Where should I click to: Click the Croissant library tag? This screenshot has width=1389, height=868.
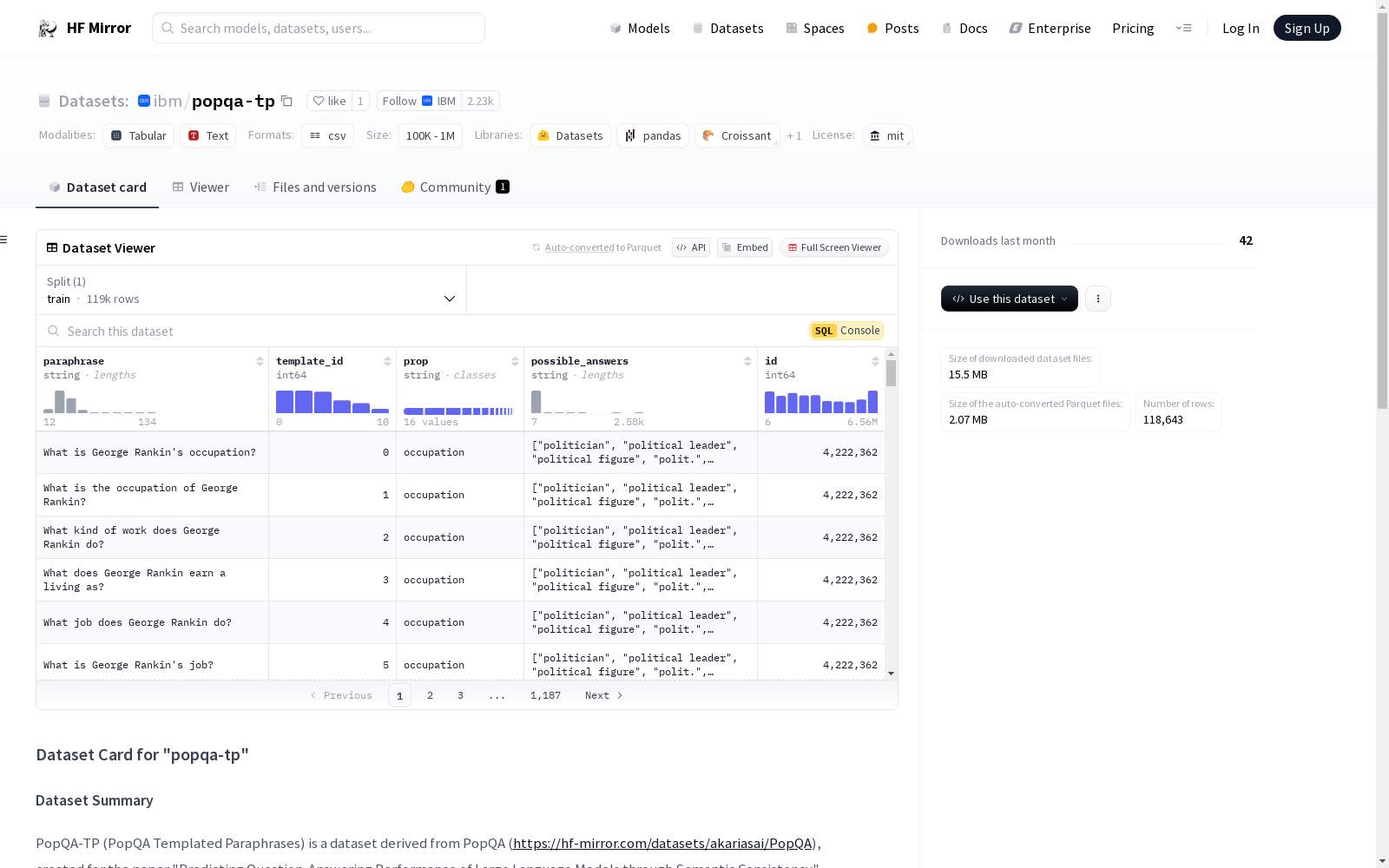click(x=737, y=135)
